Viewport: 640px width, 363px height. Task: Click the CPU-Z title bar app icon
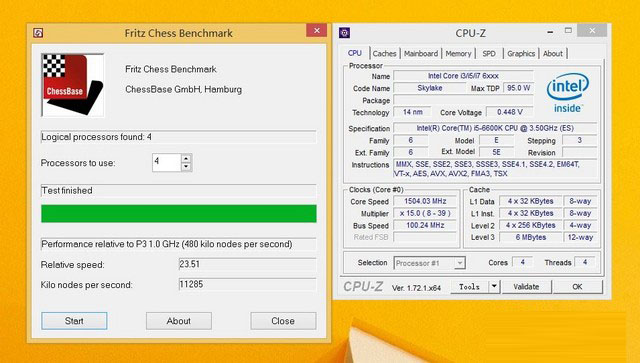[x=344, y=33]
